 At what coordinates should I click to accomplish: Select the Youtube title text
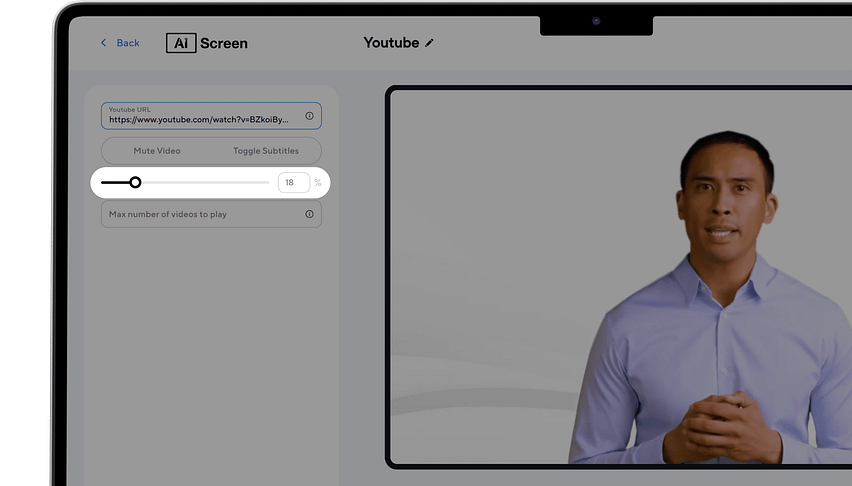(x=391, y=43)
